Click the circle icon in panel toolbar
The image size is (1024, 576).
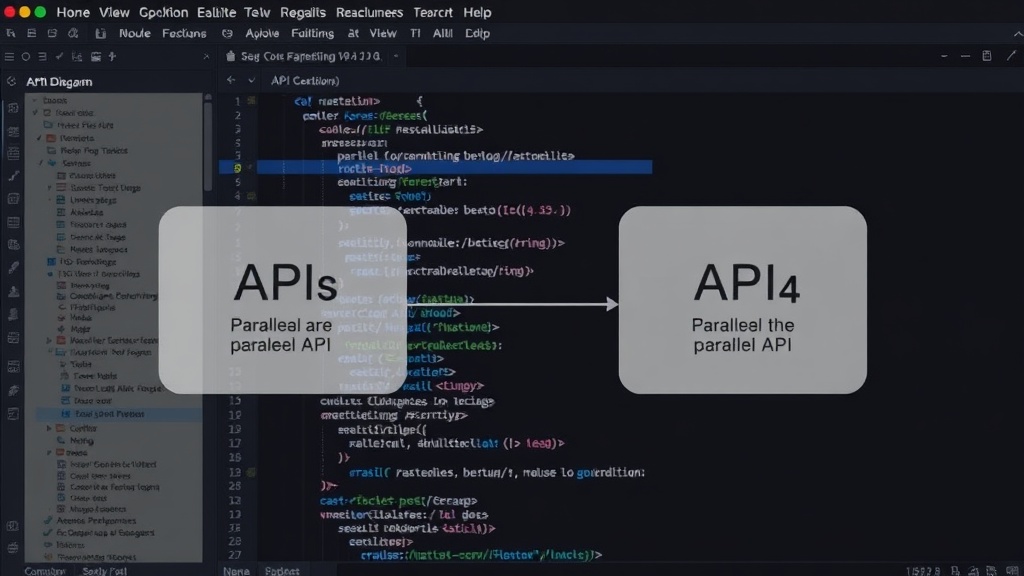(25, 57)
